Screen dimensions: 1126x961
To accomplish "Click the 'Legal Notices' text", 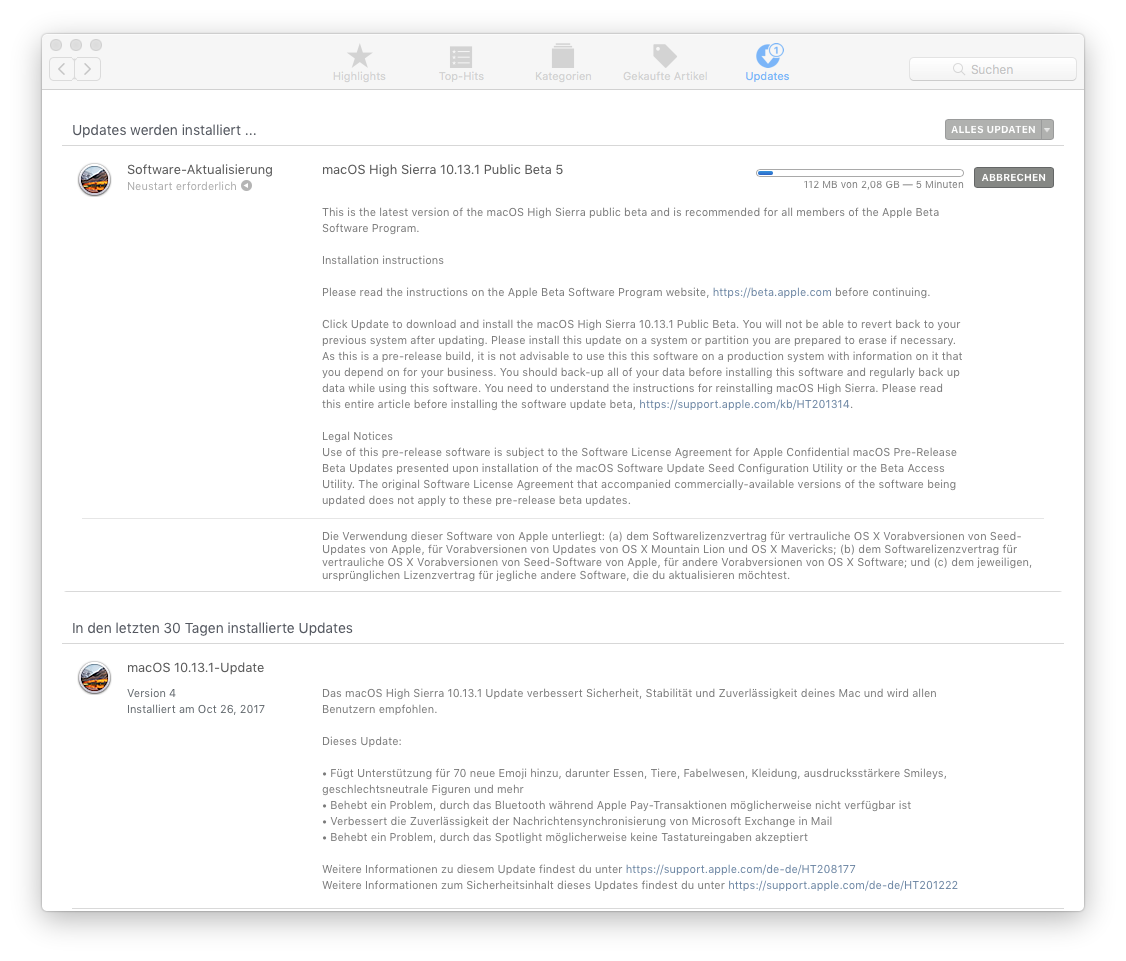I will coord(357,436).
